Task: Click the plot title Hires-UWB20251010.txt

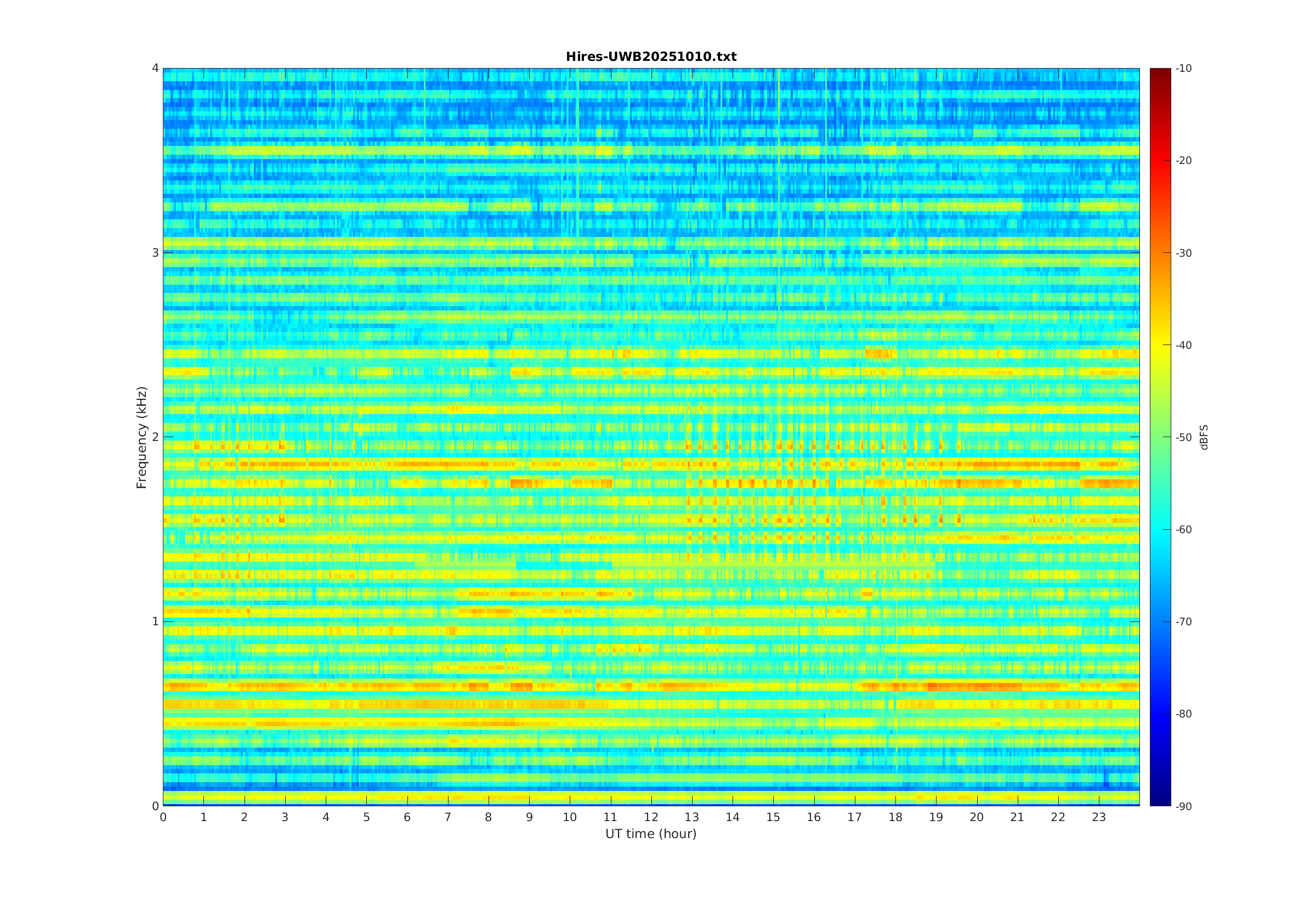Action: [x=651, y=56]
